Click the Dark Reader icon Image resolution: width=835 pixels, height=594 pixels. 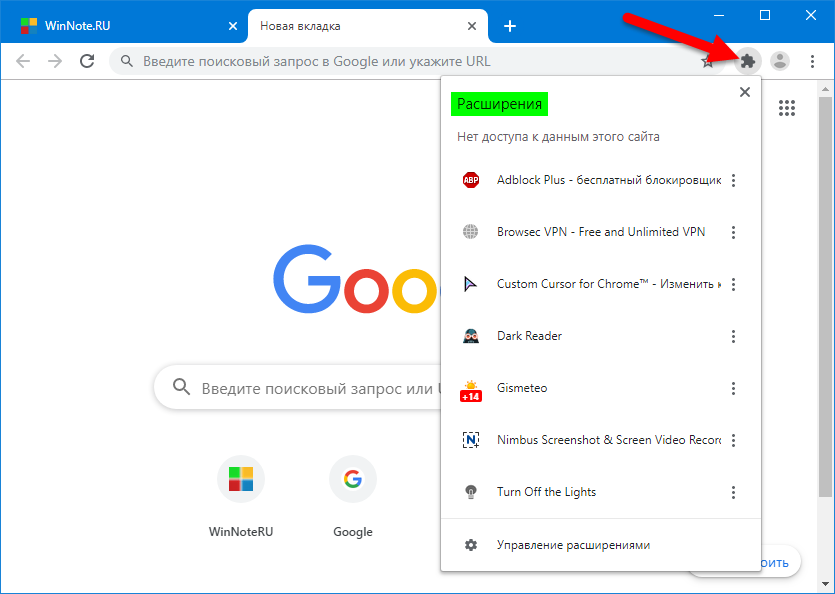click(471, 336)
